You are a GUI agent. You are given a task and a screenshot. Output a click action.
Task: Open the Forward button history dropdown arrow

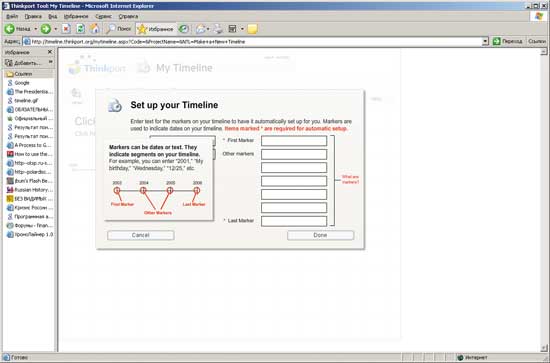(55, 29)
